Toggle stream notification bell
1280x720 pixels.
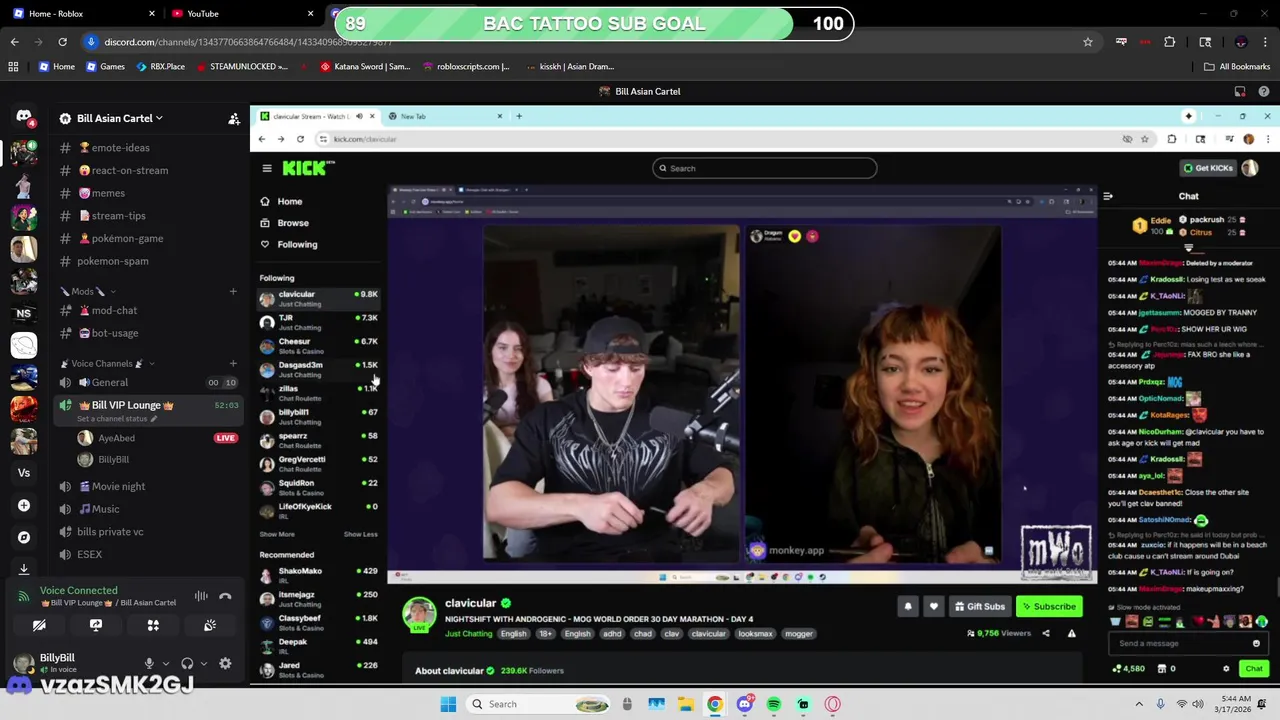point(908,606)
